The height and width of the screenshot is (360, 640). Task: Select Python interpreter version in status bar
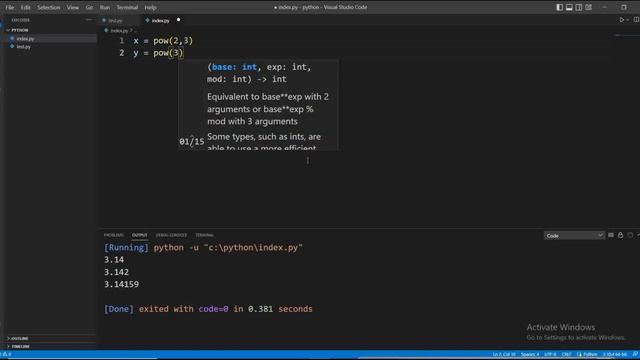[614, 354]
